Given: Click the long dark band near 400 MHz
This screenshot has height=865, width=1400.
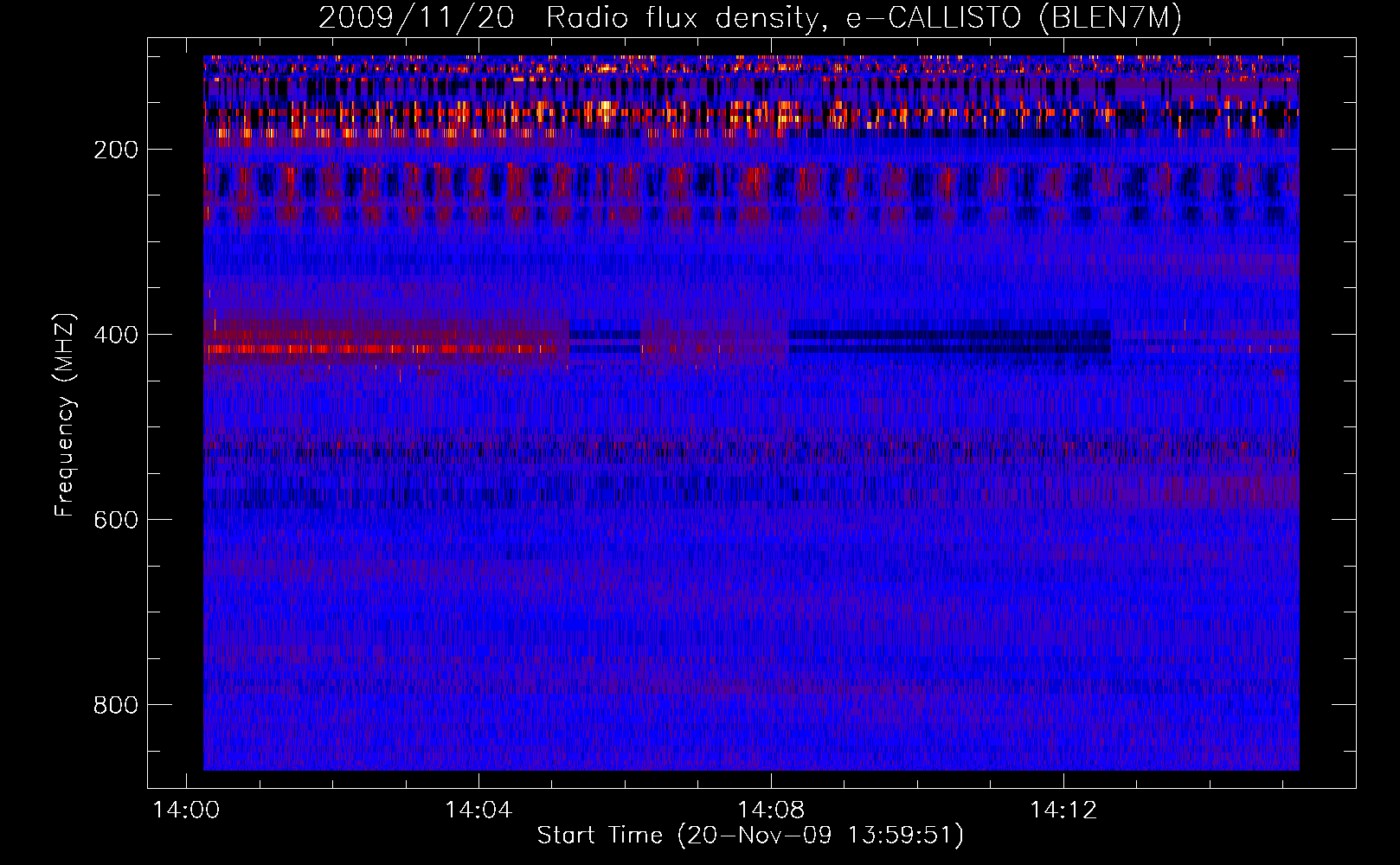Looking at the screenshot, I should coord(949,342).
